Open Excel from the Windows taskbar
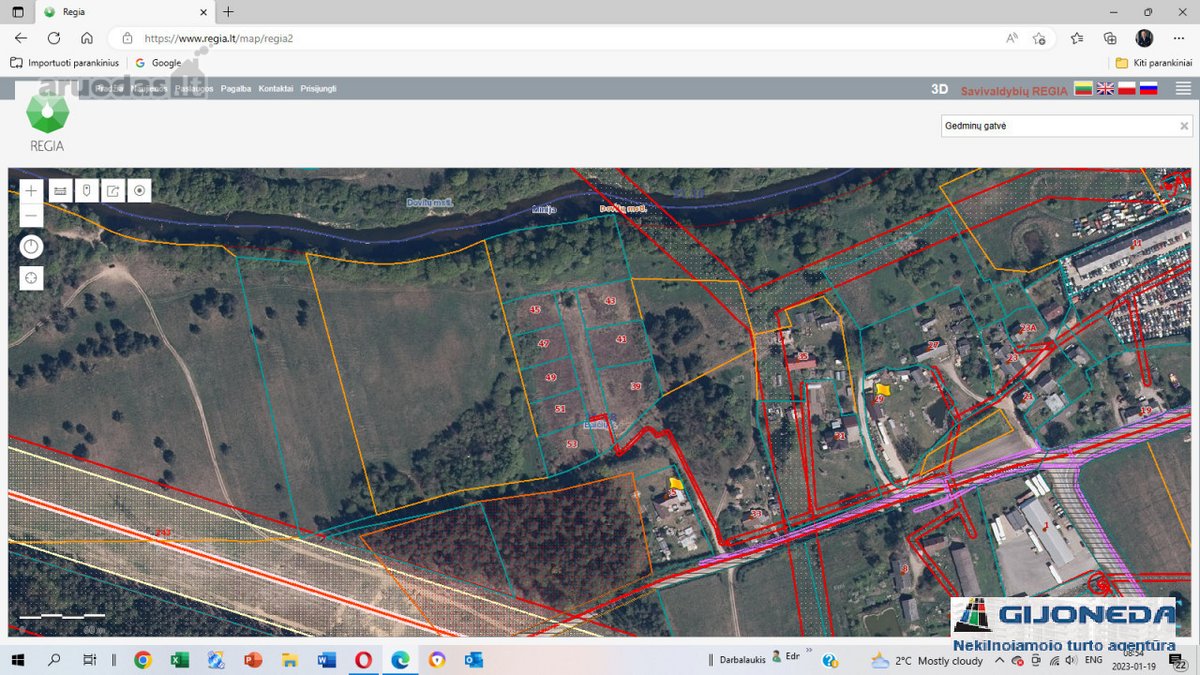 coord(180,660)
